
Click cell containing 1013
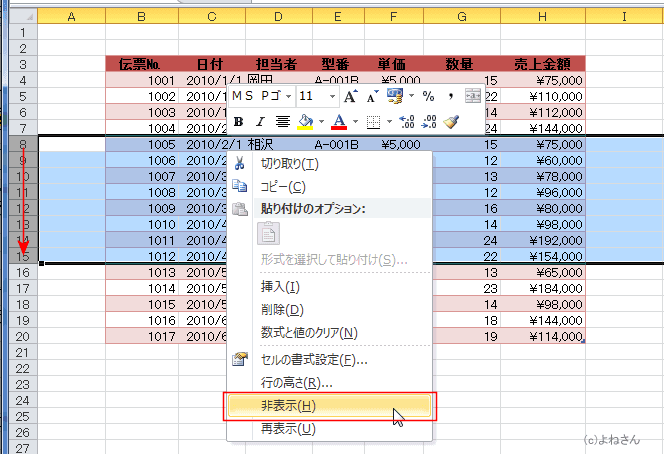click(x=142, y=272)
